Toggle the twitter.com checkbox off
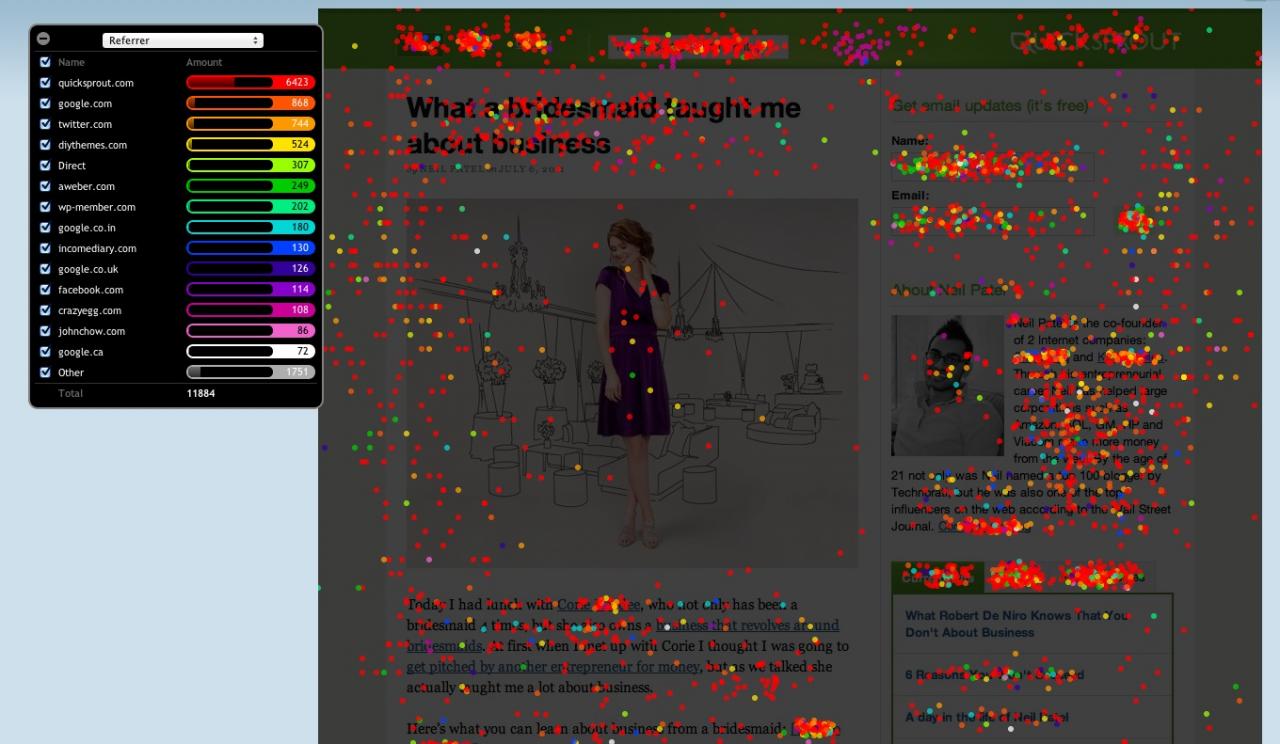Screen dimensions: 1280x744 [x=44, y=124]
